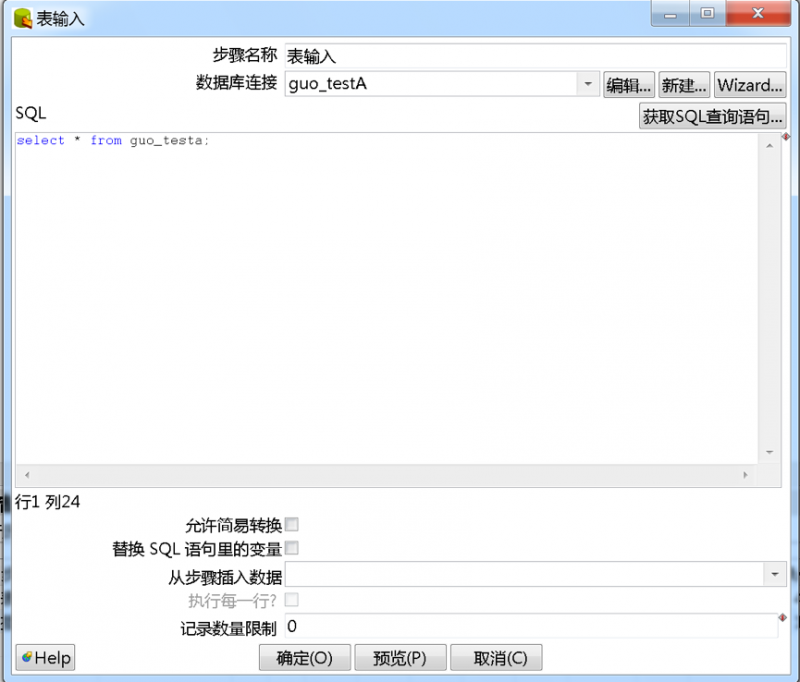Preview data using the 预览(P) button

coord(400,658)
